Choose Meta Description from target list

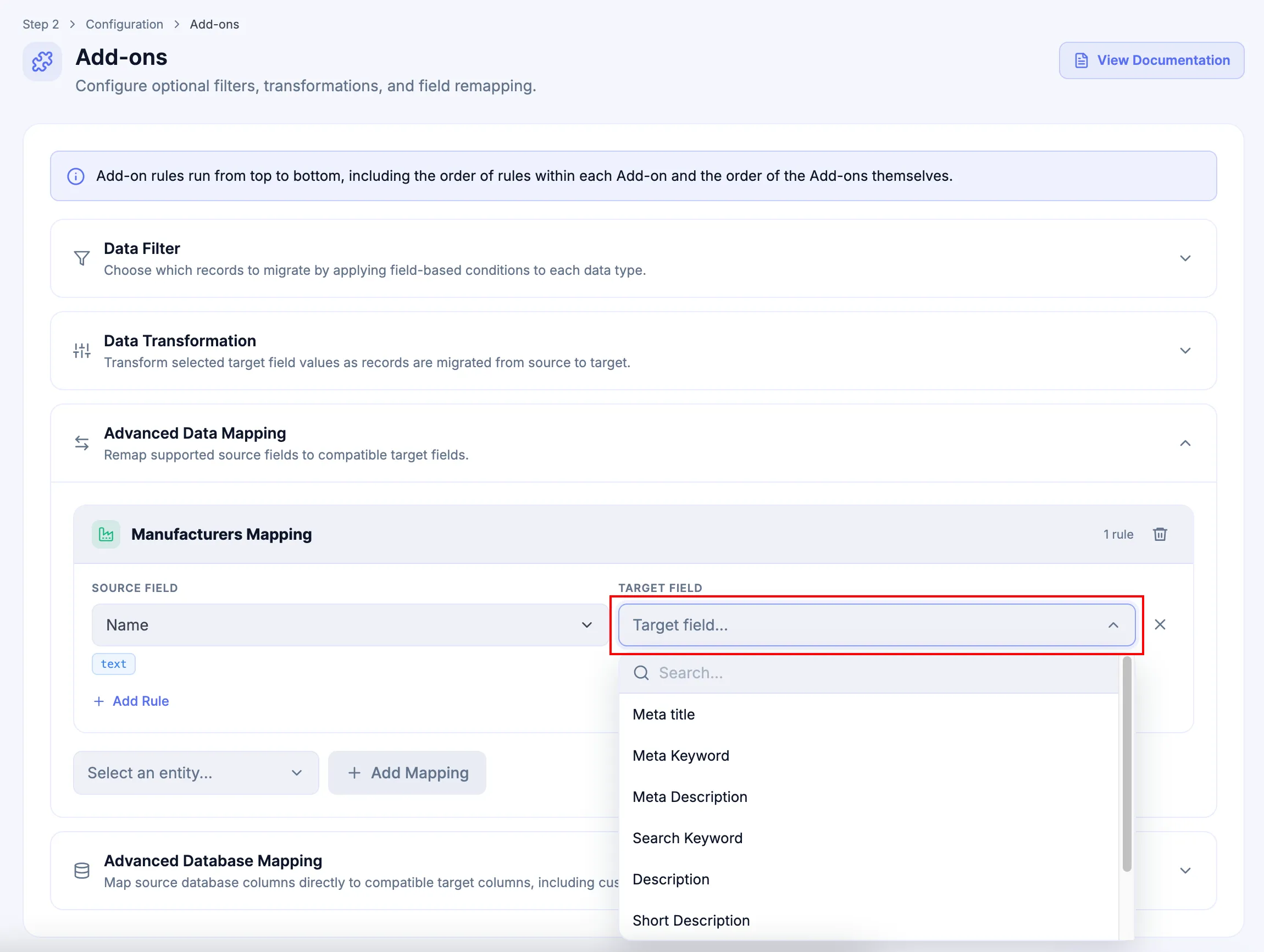coord(868,796)
